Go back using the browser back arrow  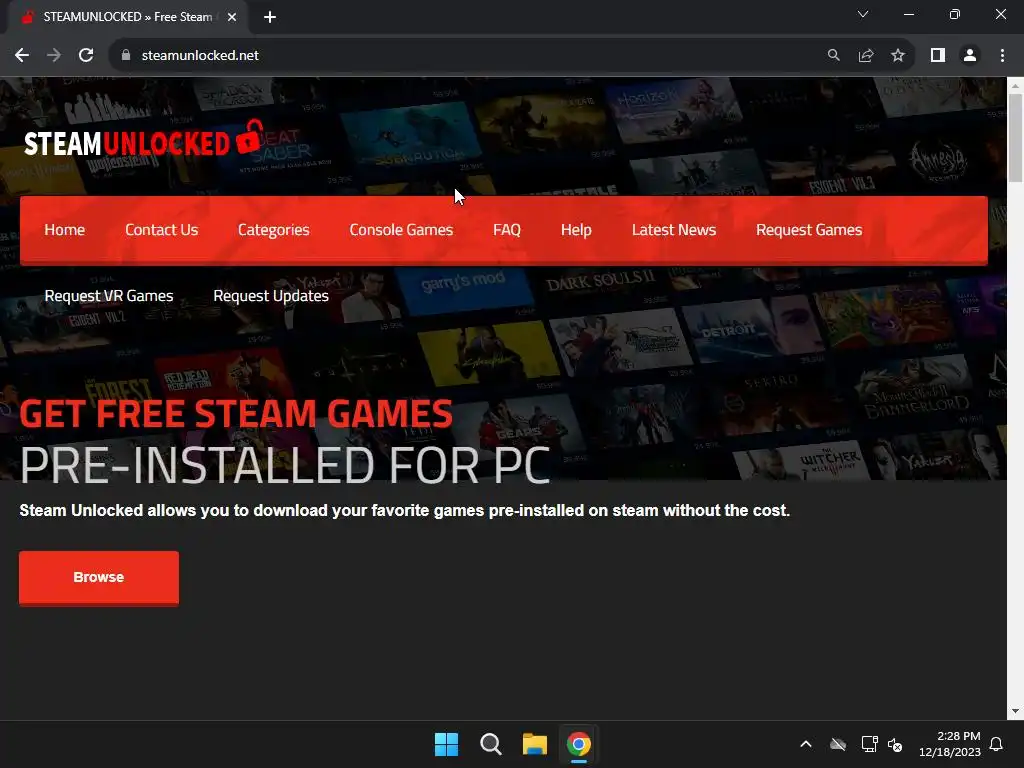click(22, 56)
